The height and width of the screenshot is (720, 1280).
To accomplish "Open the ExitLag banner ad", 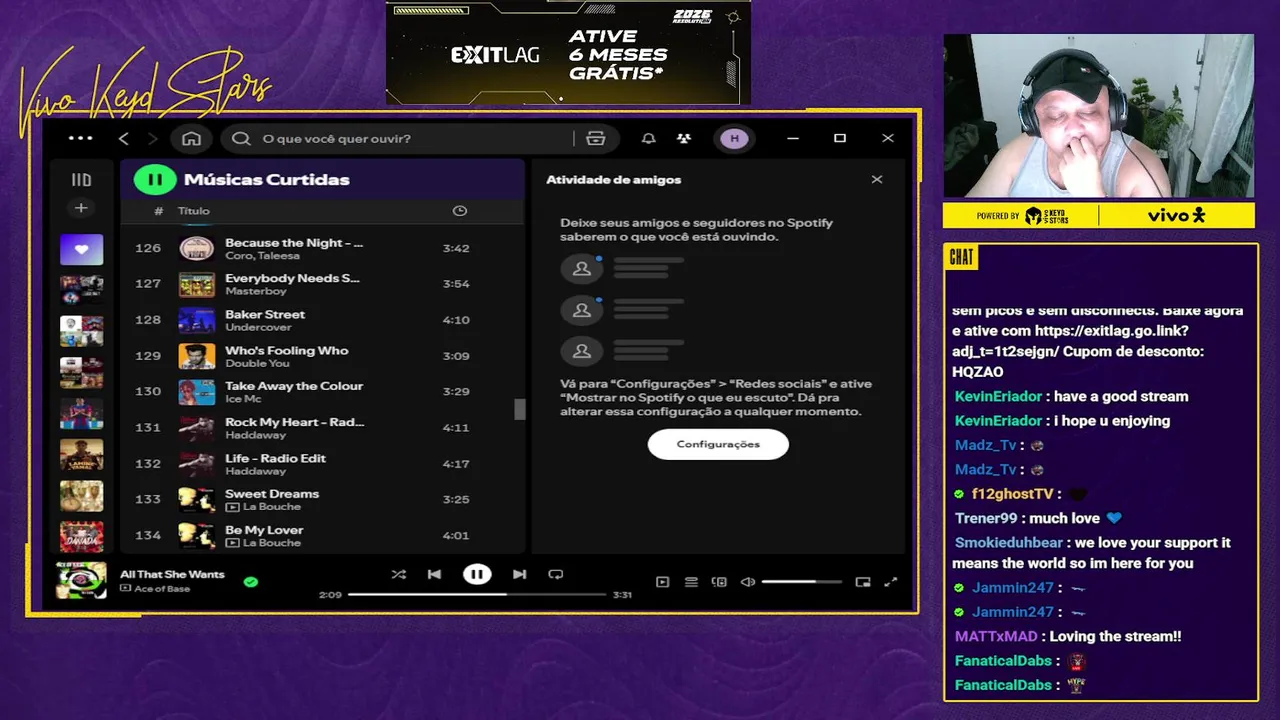I will [x=568, y=52].
